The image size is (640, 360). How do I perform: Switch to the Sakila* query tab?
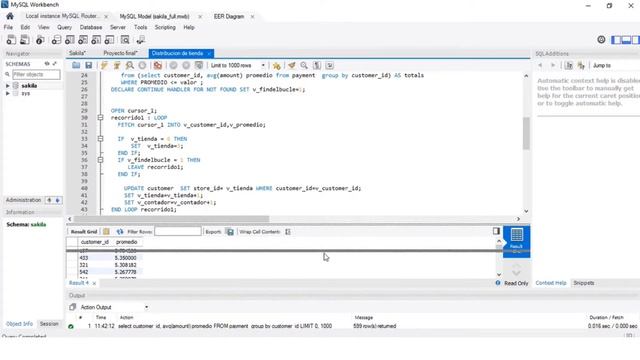click(x=78, y=53)
